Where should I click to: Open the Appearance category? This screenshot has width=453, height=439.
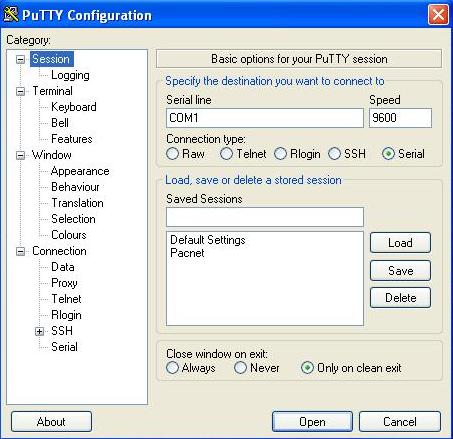coord(80,171)
